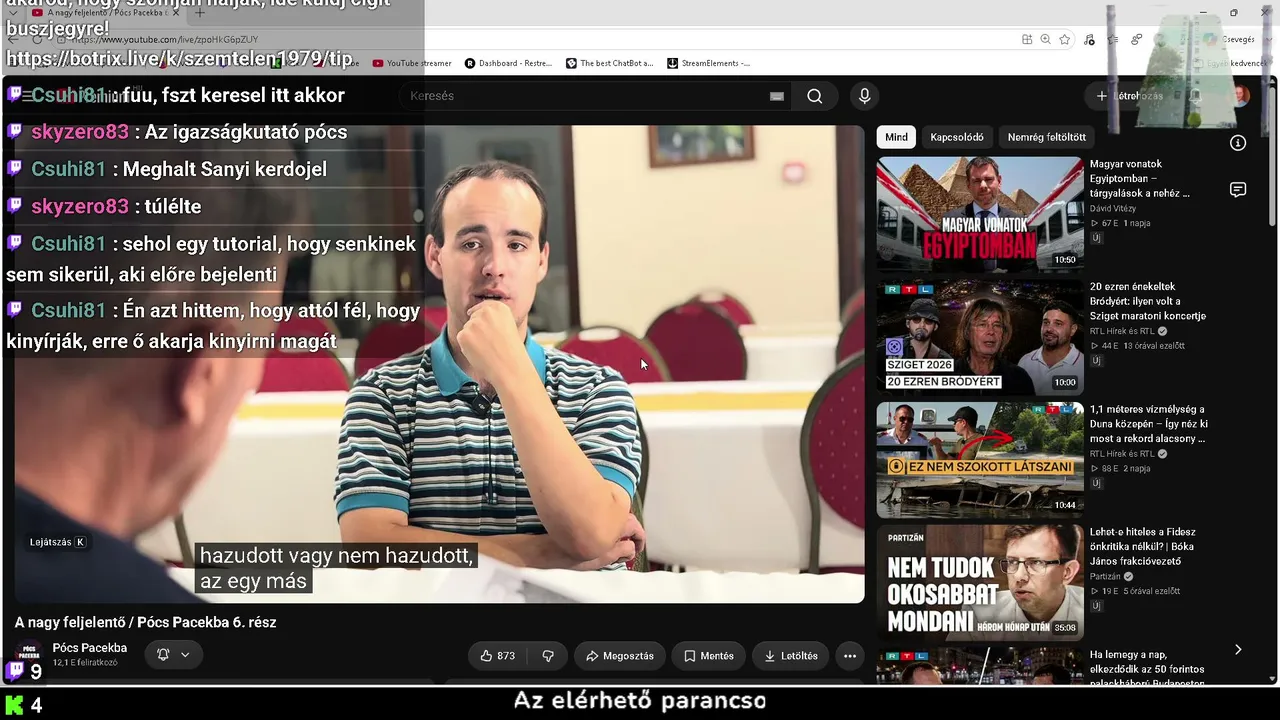The image size is (1280, 720).
Task: Open the Pócs Pacekba channel name link
Action: click(x=90, y=648)
